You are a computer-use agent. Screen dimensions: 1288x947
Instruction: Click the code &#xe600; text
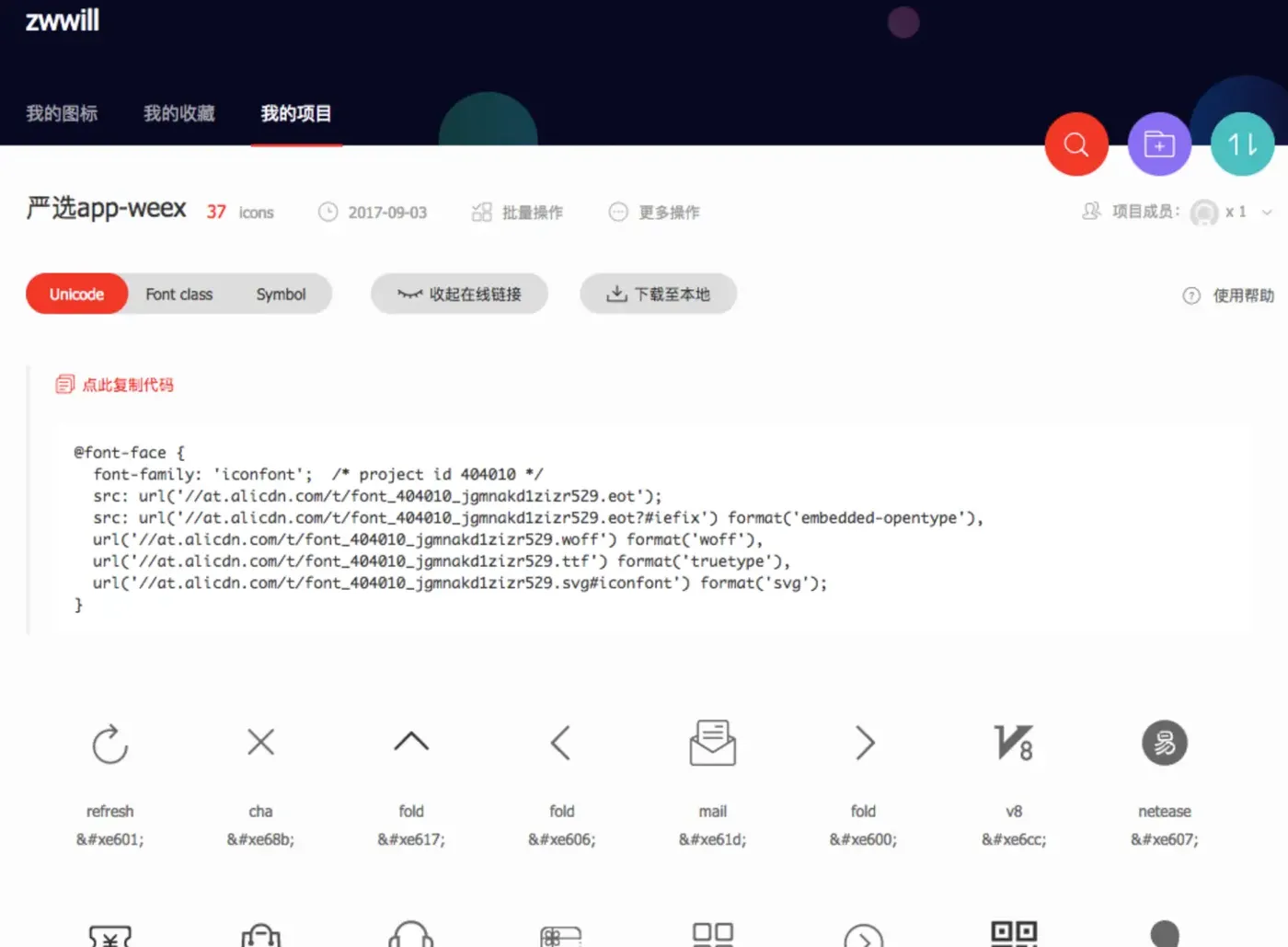coord(864,839)
